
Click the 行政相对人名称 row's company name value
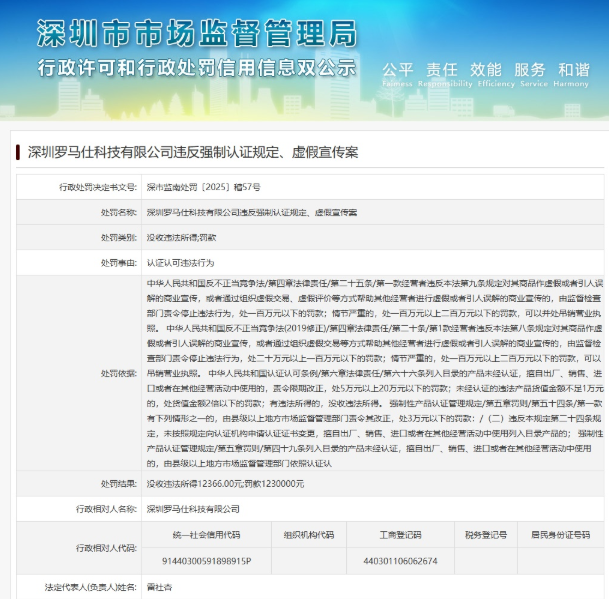193,509
